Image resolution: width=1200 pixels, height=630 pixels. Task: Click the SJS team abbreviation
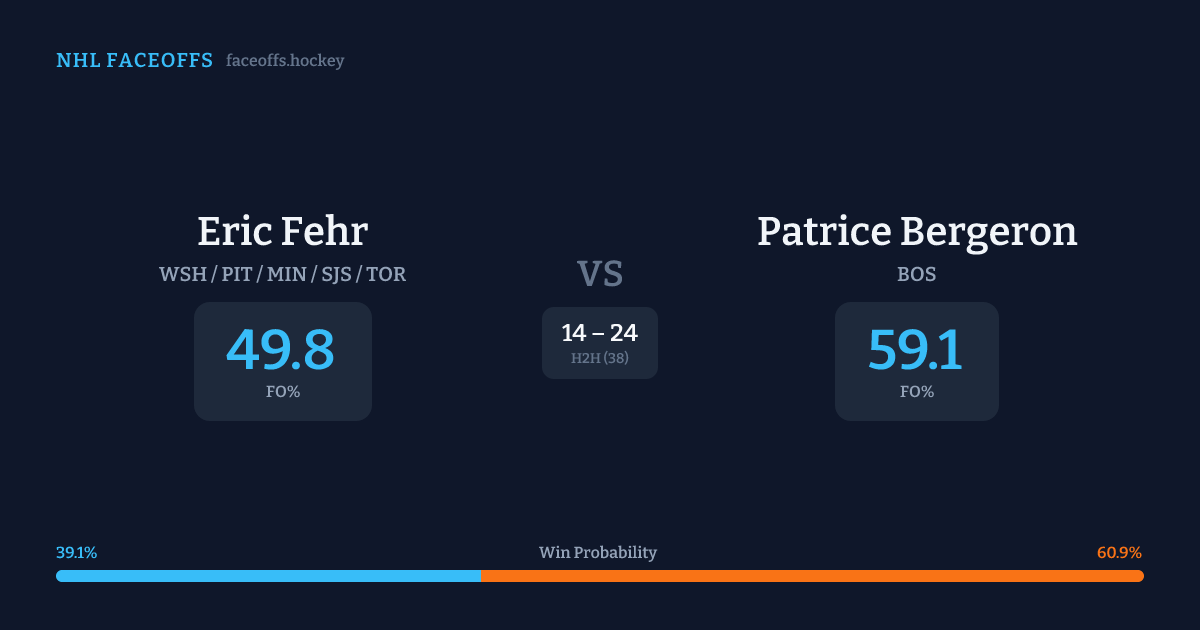point(337,274)
